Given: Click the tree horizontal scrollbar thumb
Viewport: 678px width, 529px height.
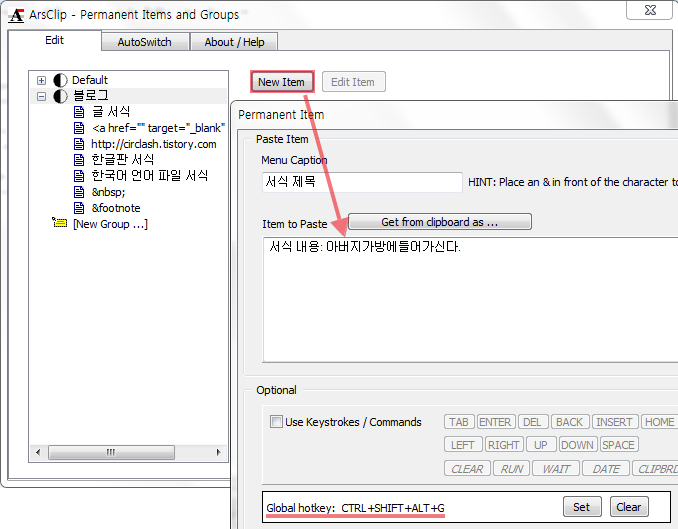Looking at the screenshot, I should coord(111,452).
